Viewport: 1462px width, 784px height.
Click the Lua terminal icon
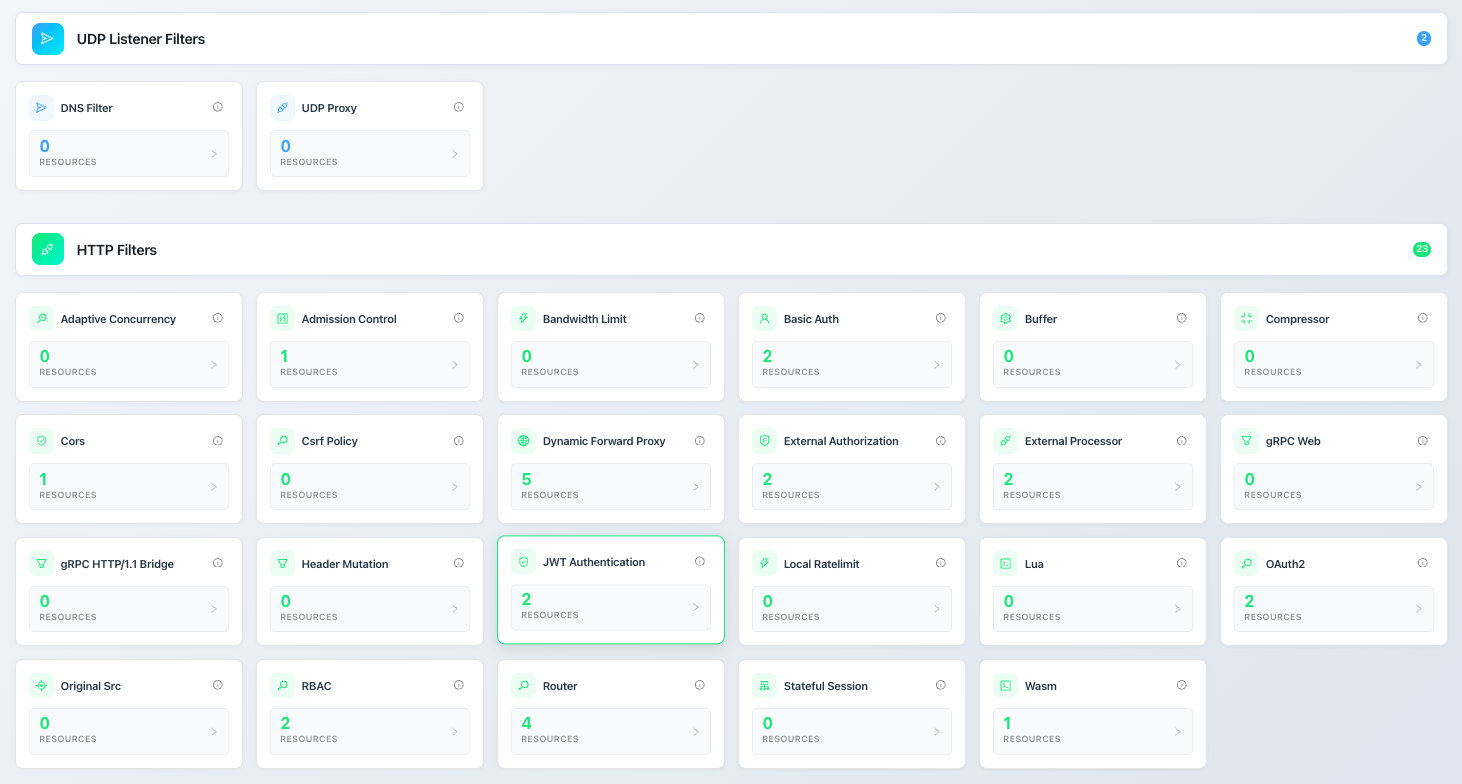tap(1005, 564)
